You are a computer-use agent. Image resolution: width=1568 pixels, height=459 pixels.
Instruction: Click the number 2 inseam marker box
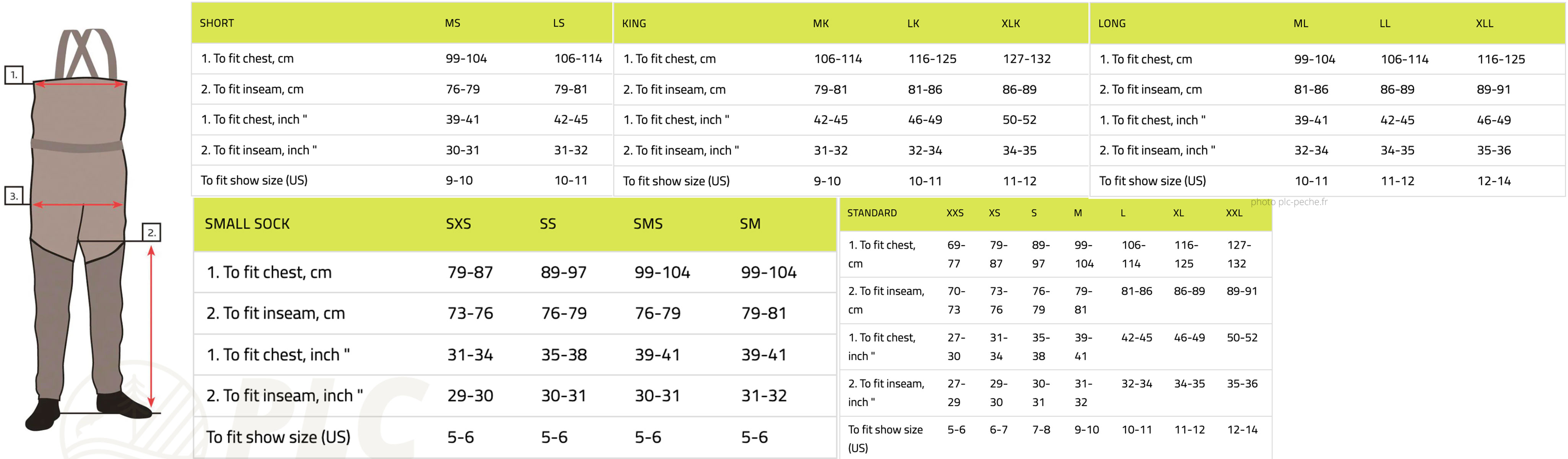[x=151, y=232]
